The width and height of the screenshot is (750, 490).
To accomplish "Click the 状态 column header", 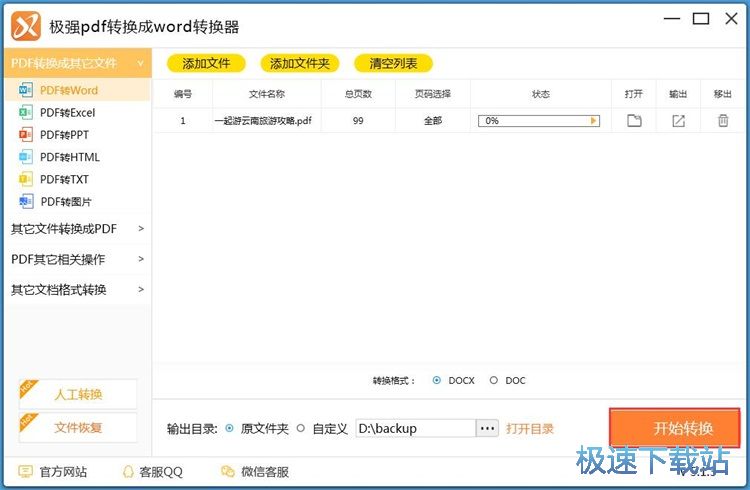I will click(541, 94).
